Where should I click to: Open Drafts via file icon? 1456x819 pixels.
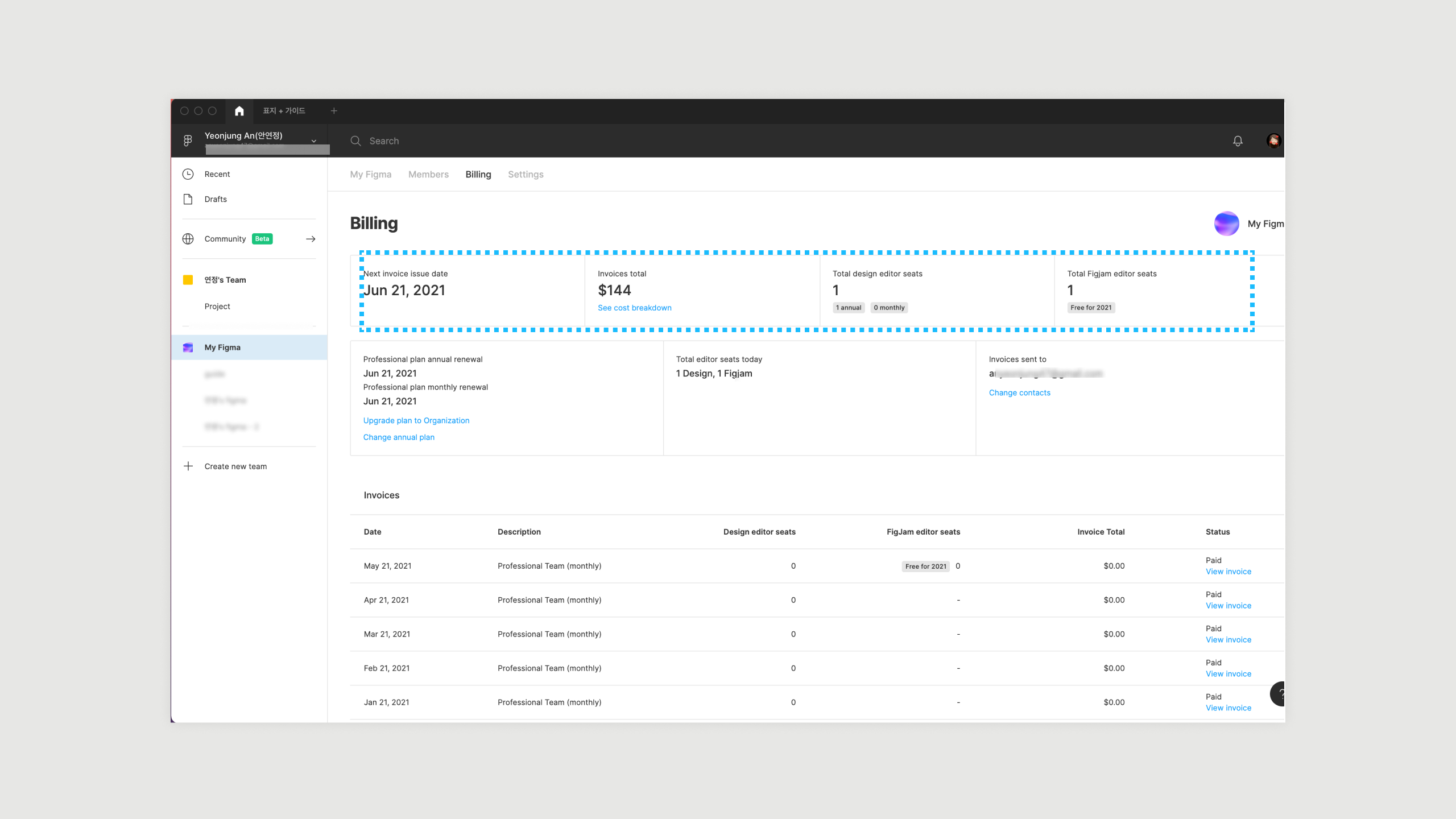tap(188, 199)
